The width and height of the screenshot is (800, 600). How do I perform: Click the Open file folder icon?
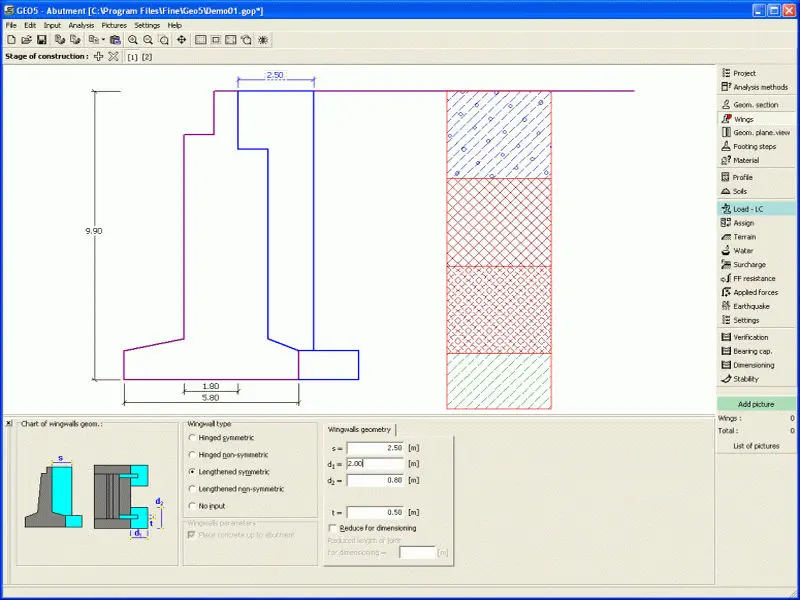pyautogui.click(x=26, y=40)
